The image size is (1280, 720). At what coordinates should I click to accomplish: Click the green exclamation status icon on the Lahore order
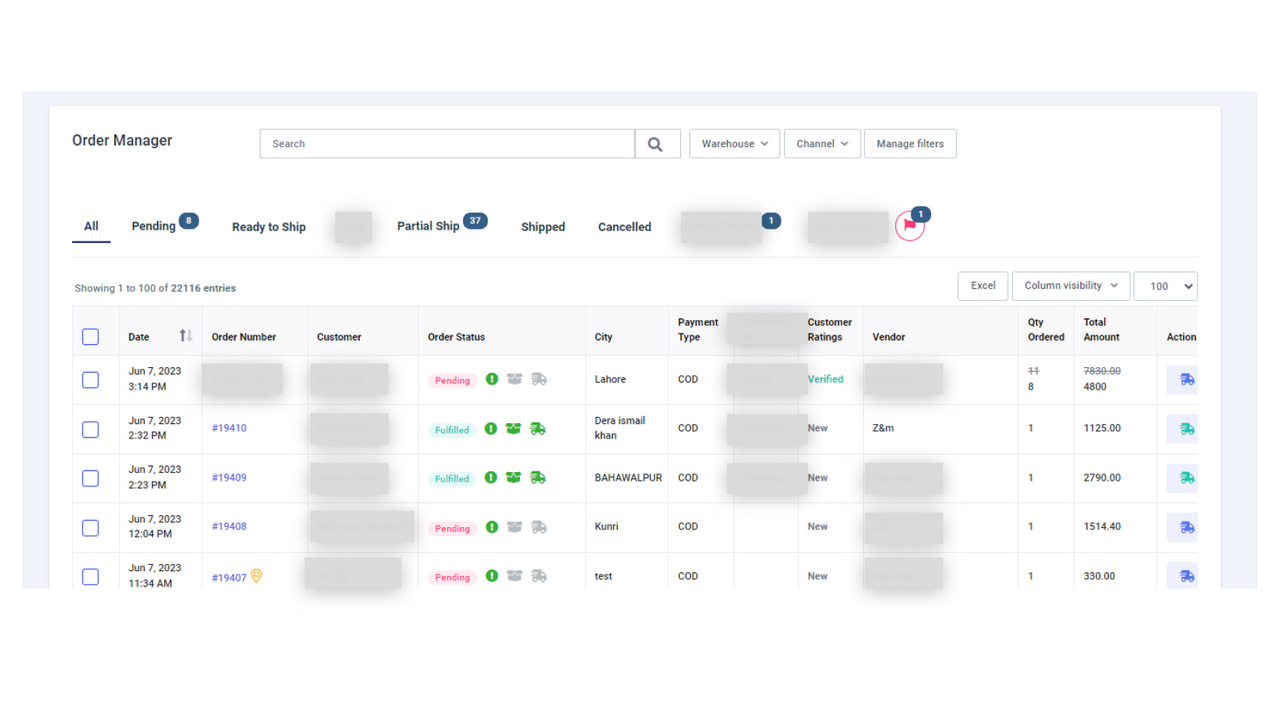point(490,380)
